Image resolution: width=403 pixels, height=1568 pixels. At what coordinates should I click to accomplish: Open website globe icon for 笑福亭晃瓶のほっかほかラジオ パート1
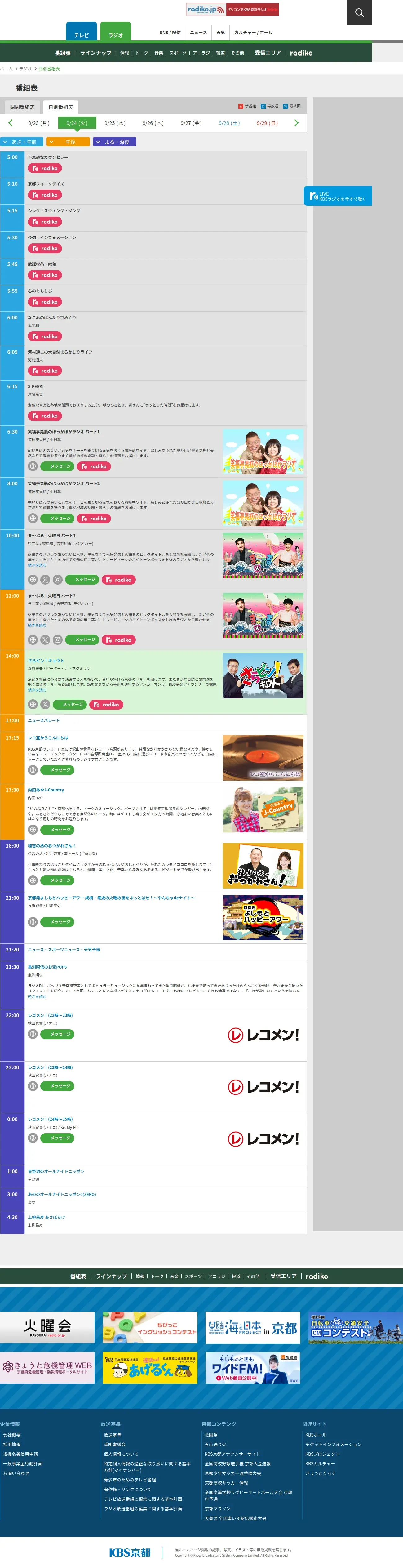(x=33, y=466)
